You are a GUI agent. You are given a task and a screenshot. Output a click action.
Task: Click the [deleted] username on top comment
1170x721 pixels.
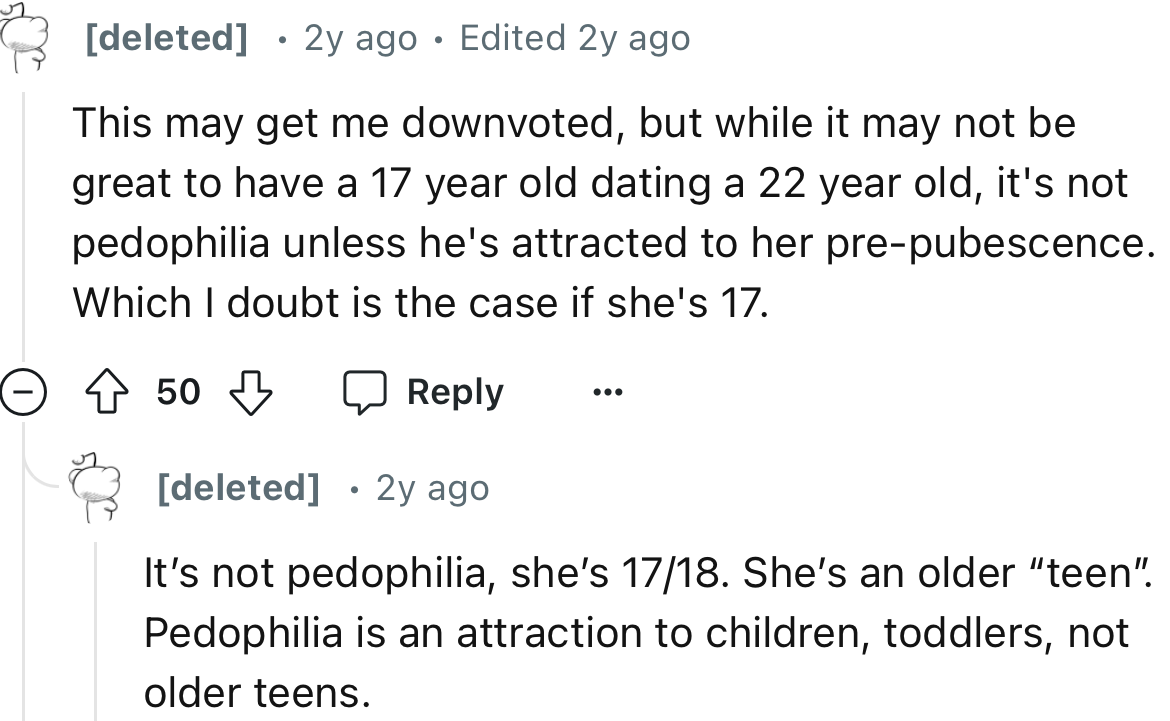pyautogui.click(x=165, y=37)
